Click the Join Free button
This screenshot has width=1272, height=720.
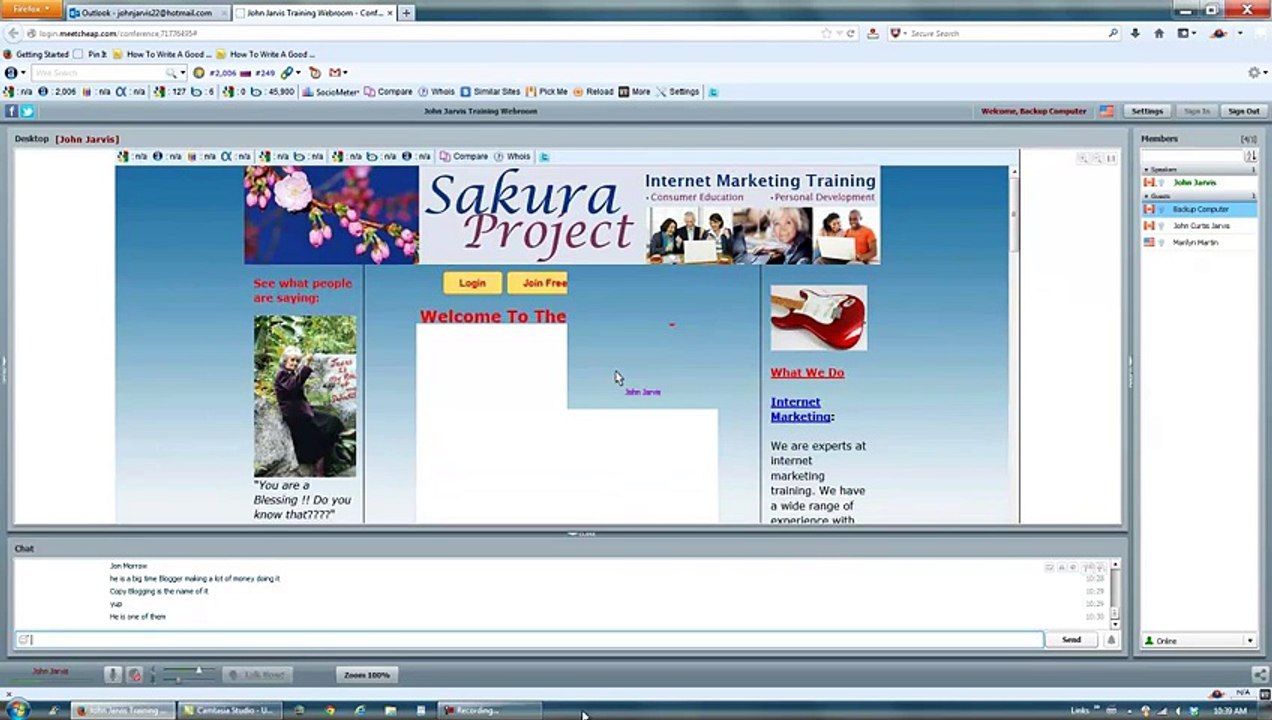[x=537, y=283]
